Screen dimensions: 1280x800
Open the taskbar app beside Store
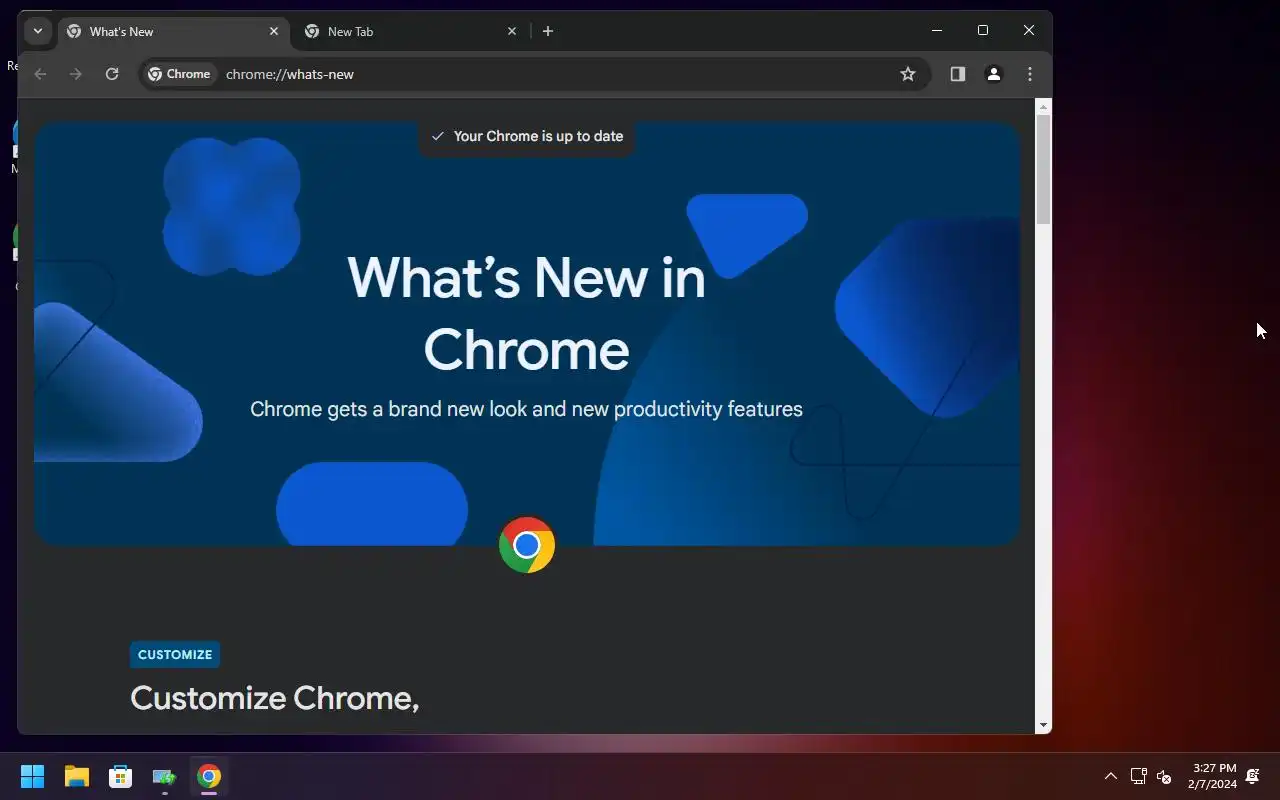[x=165, y=776]
